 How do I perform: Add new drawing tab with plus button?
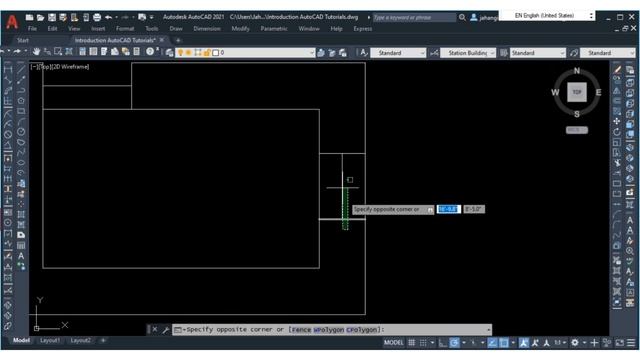click(x=178, y=40)
